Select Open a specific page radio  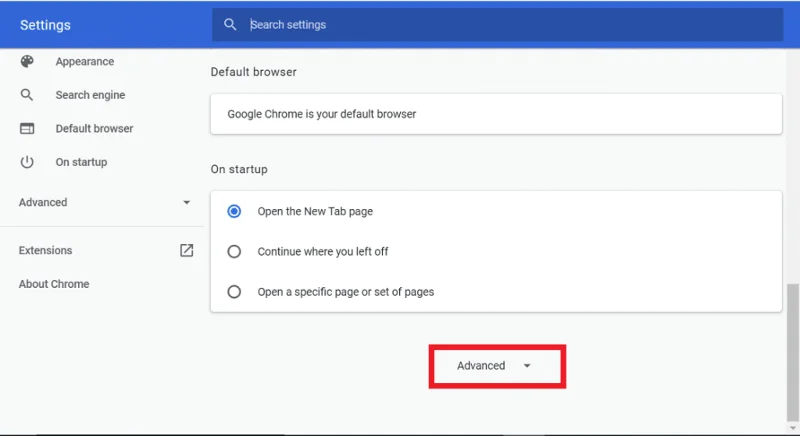click(234, 292)
